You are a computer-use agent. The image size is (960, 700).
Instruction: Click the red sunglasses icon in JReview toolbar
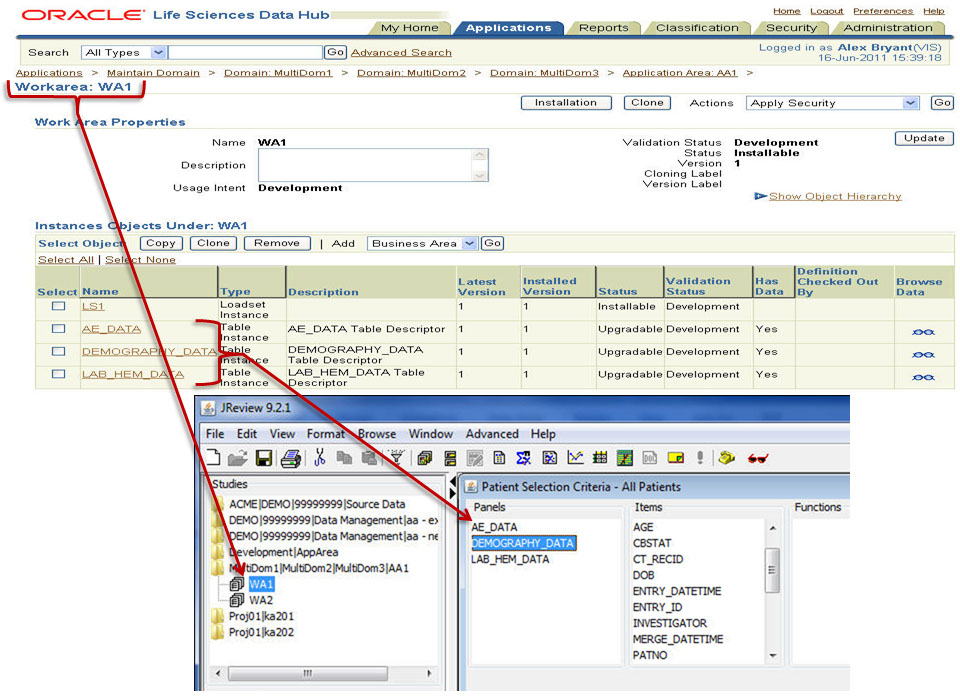click(x=757, y=458)
